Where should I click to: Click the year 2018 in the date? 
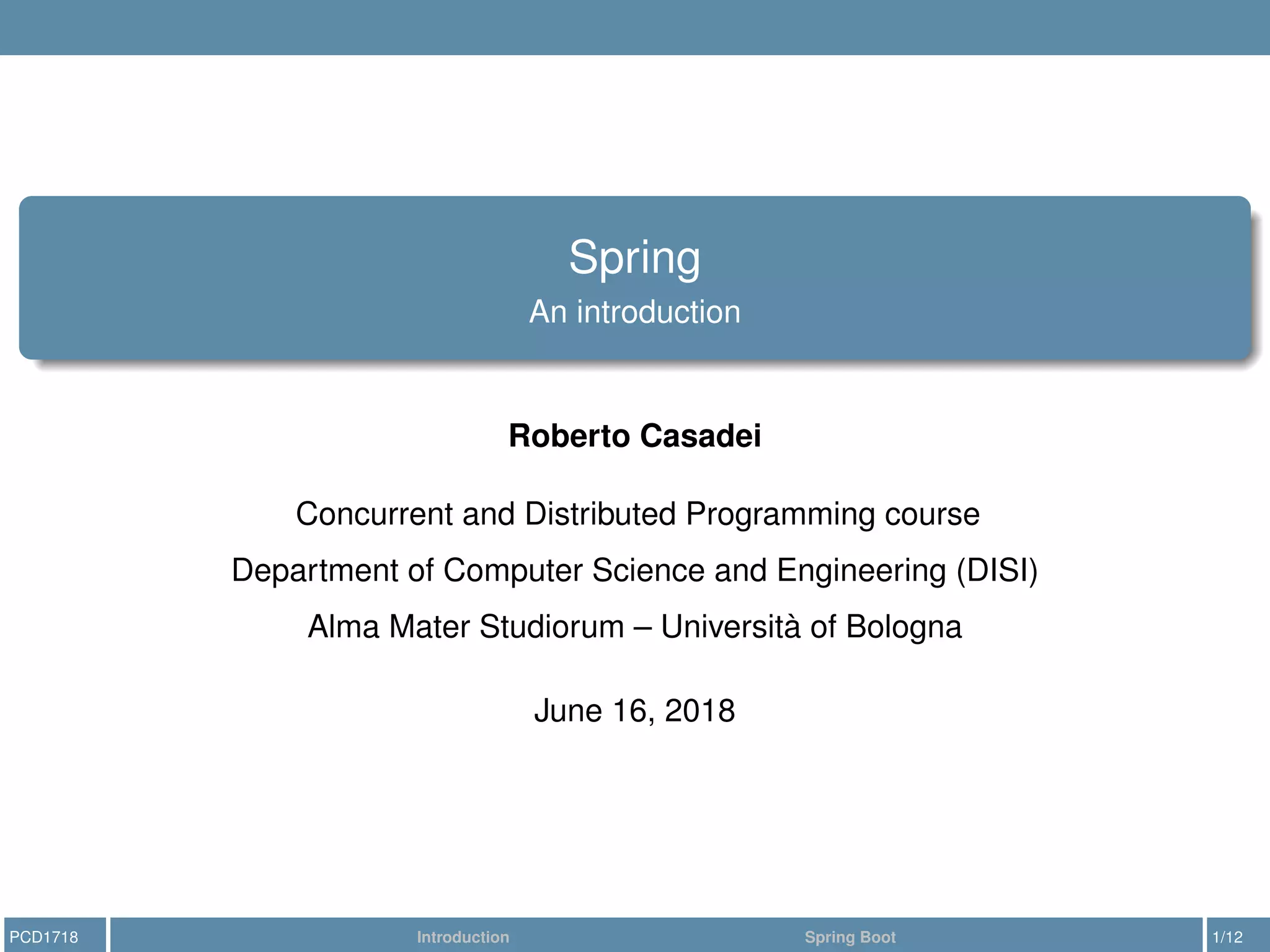coord(700,710)
